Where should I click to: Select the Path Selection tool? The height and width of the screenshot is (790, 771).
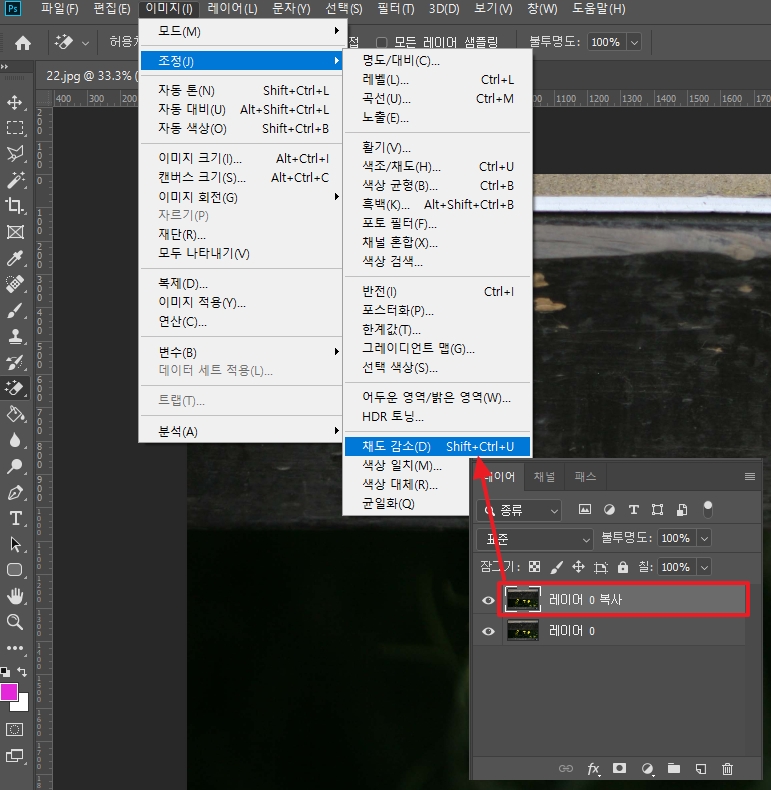click(x=15, y=544)
